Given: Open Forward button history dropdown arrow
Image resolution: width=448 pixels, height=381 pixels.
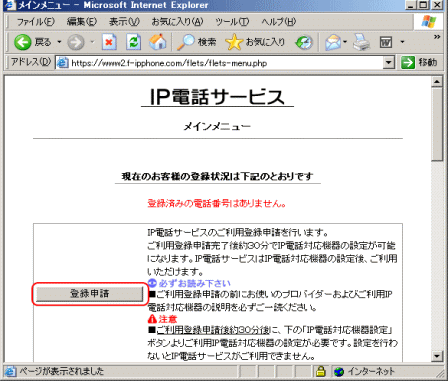Looking at the screenshot, I should tap(92, 42).
